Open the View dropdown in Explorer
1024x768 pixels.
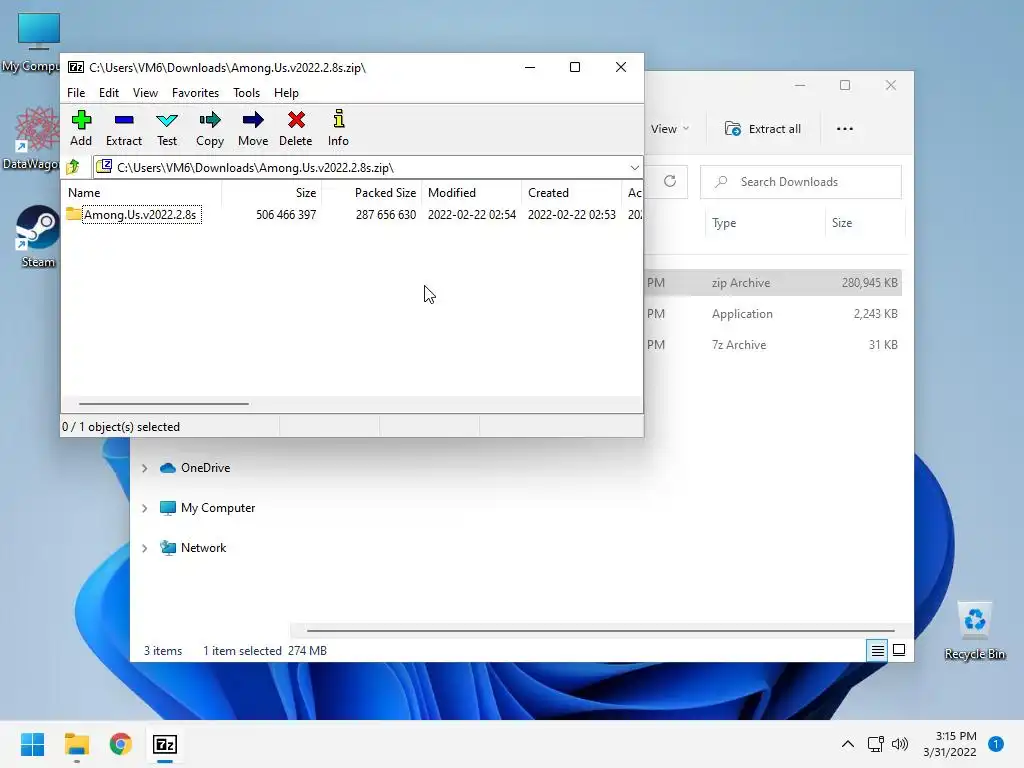pos(669,129)
